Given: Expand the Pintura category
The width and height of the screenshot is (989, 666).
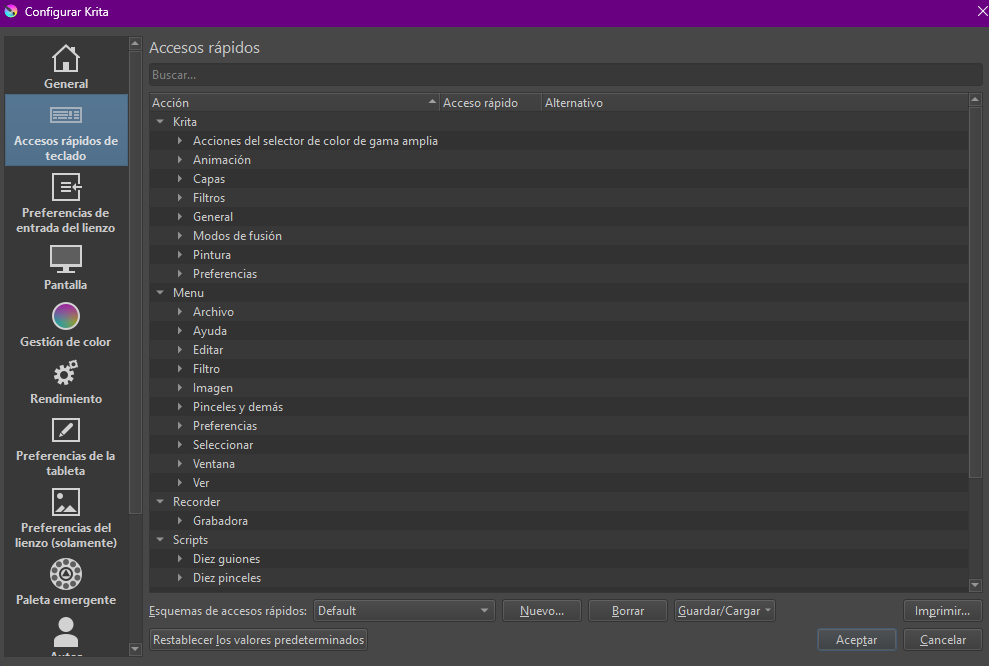Looking at the screenshot, I should [x=180, y=255].
